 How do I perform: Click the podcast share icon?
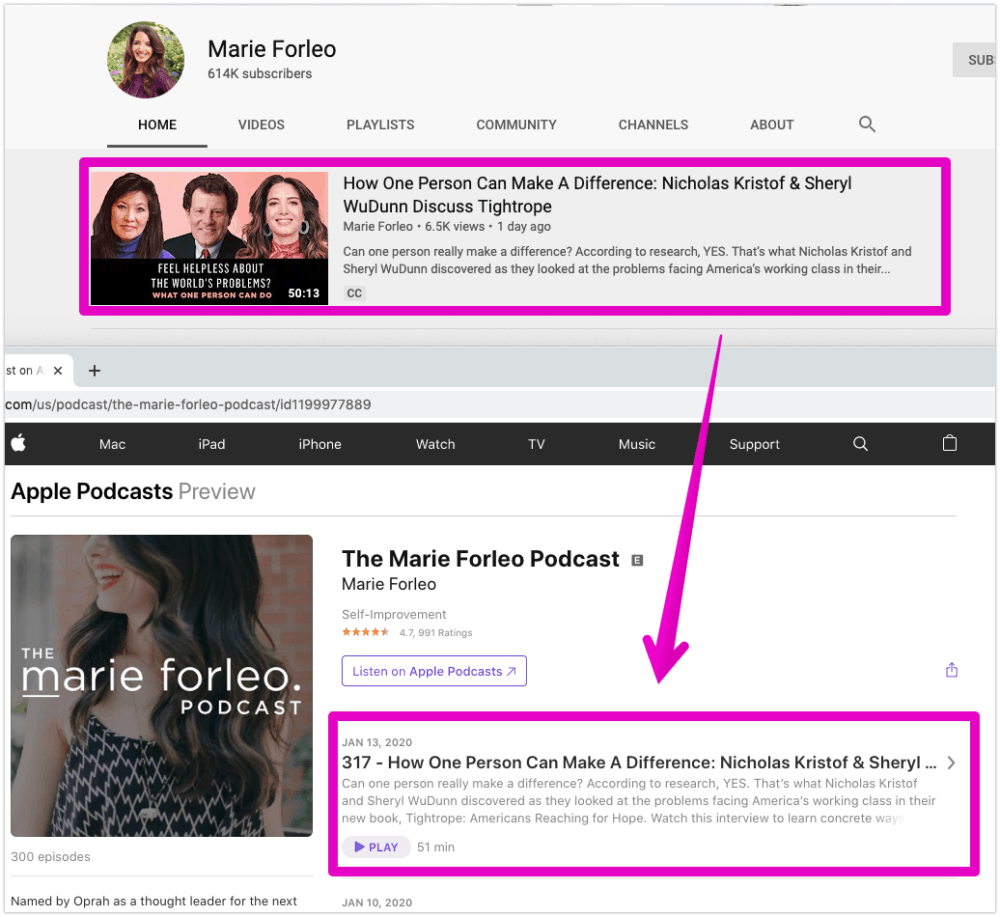click(951, 670)
